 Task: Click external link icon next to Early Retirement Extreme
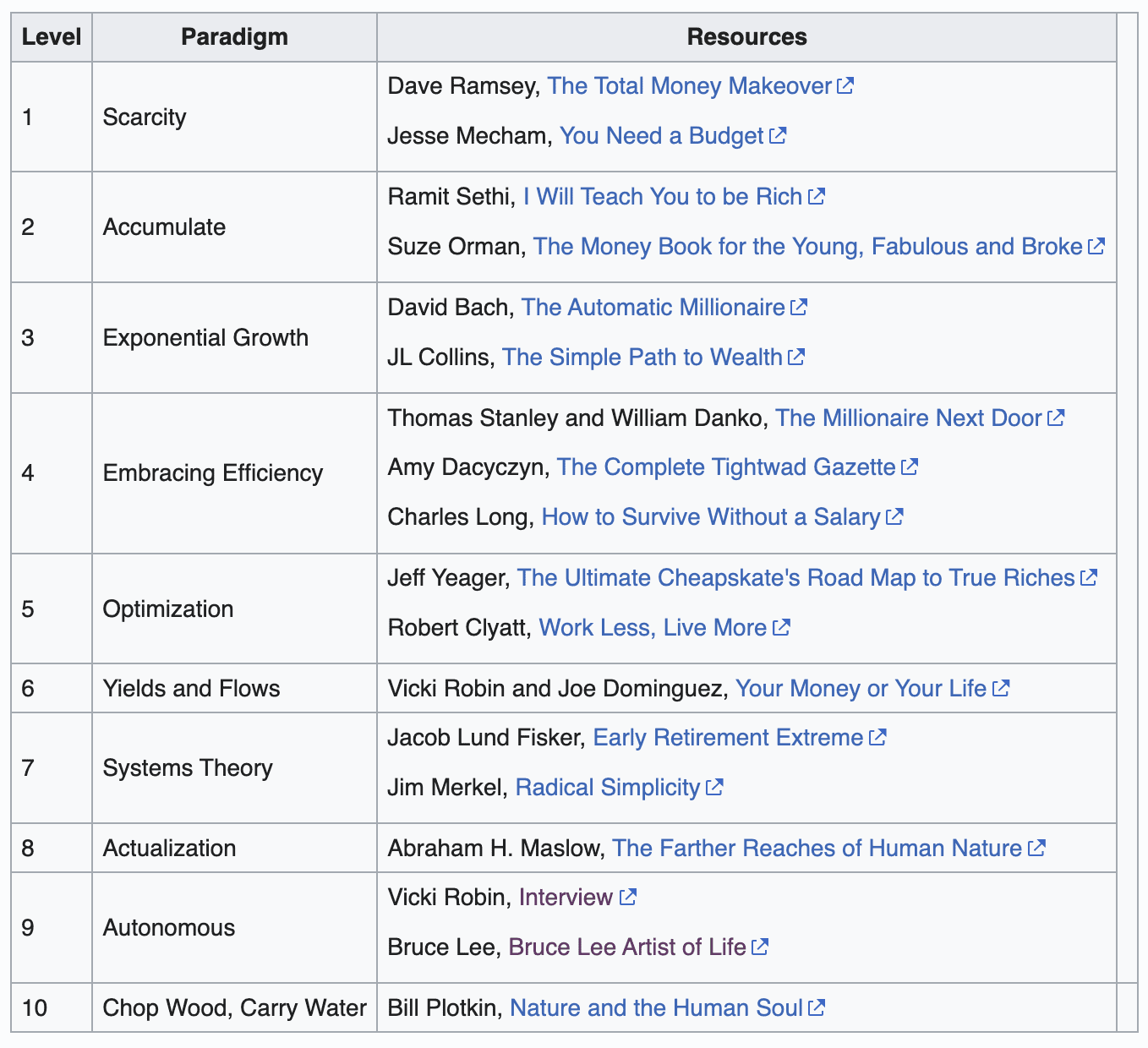[877, 737]
